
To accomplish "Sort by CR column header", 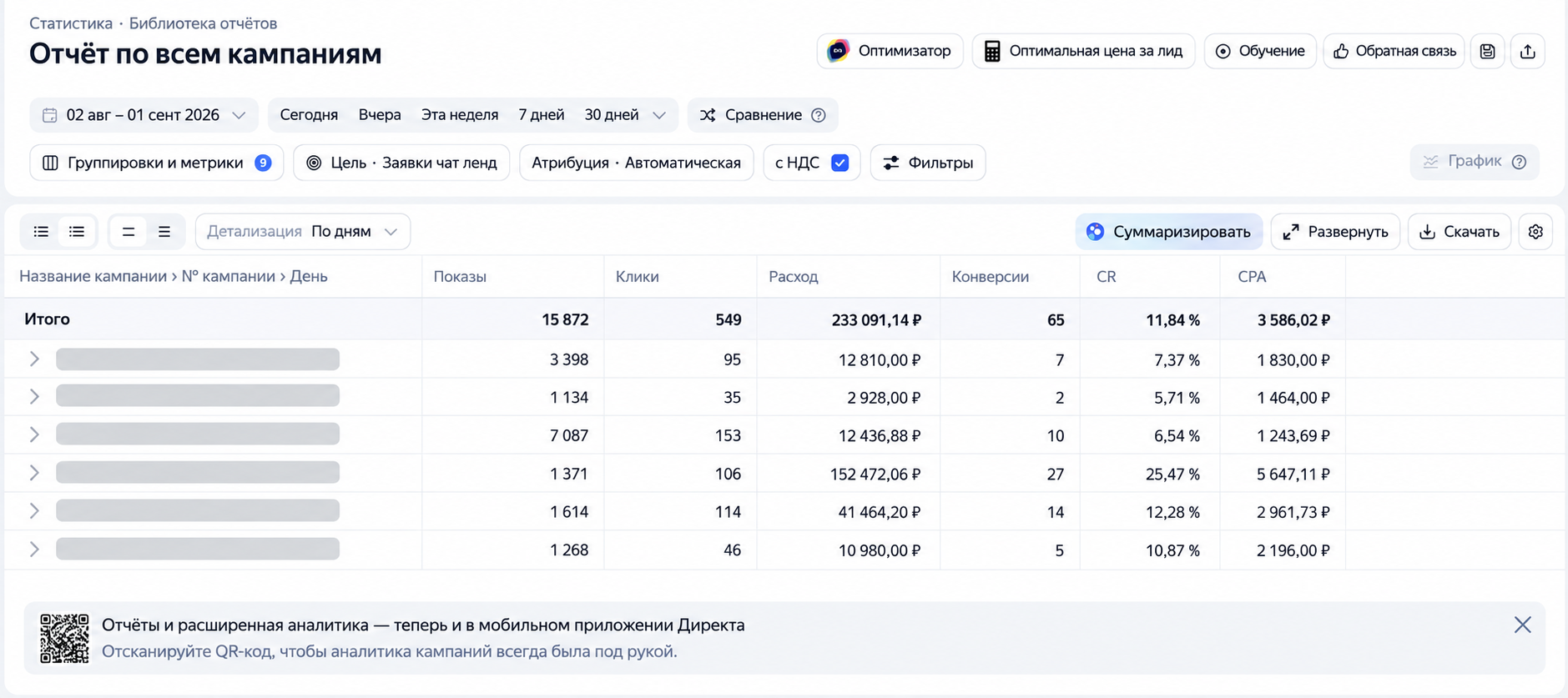I will pyautogui.click(x=1107, y=277).
